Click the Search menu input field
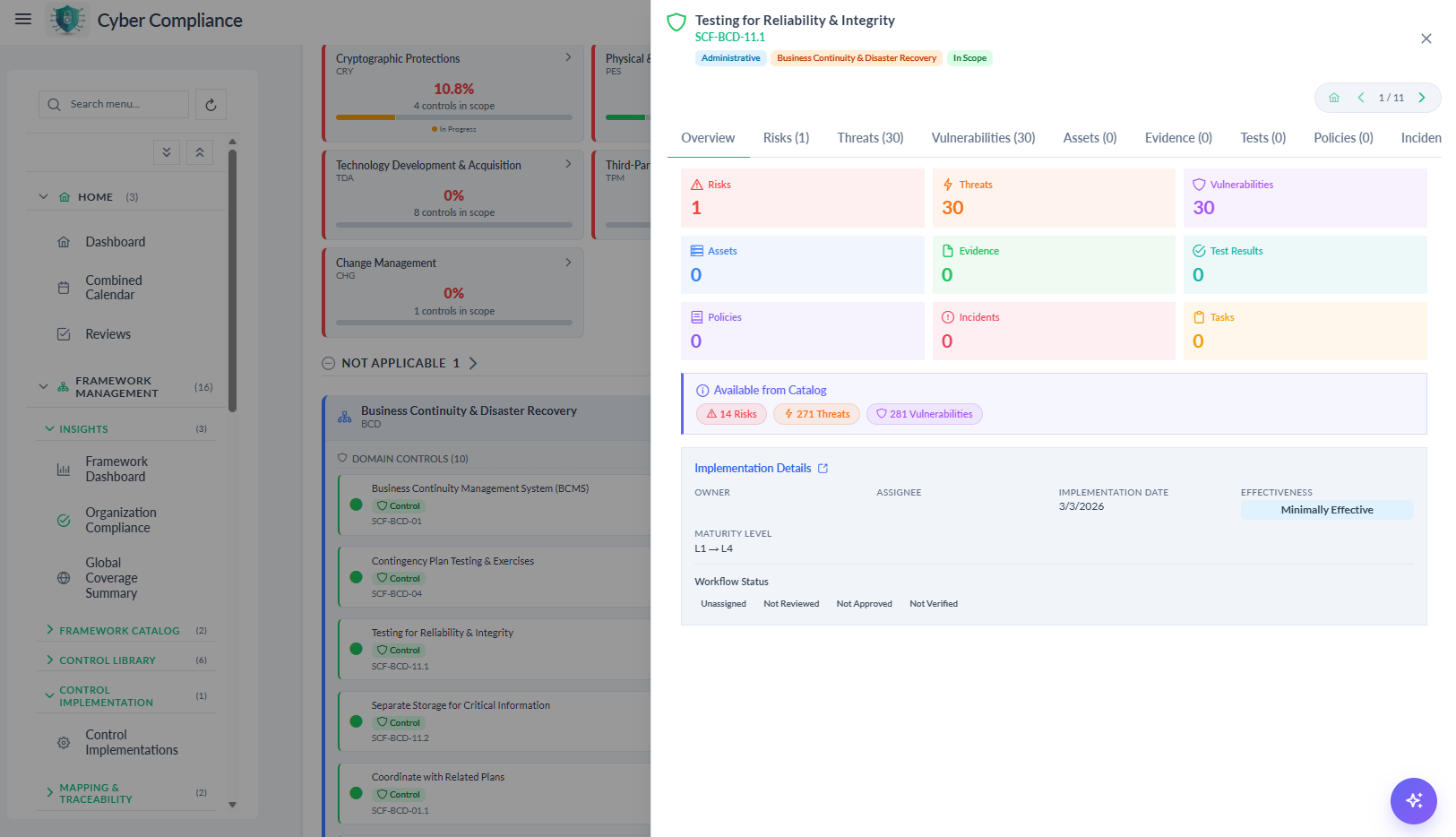1456x837 pixels. tap(114, 104)
